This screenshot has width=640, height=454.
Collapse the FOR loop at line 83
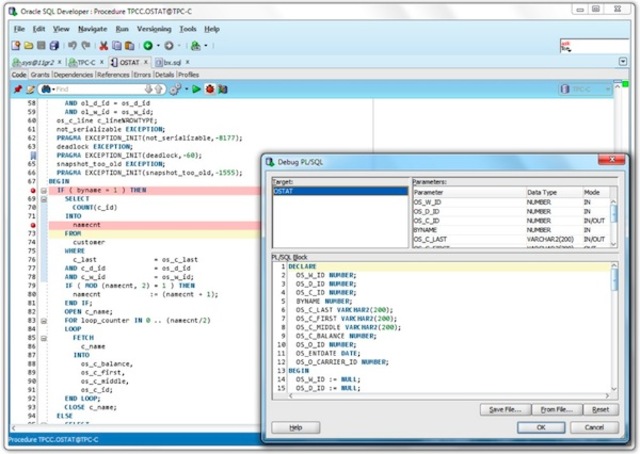(44, 321)
